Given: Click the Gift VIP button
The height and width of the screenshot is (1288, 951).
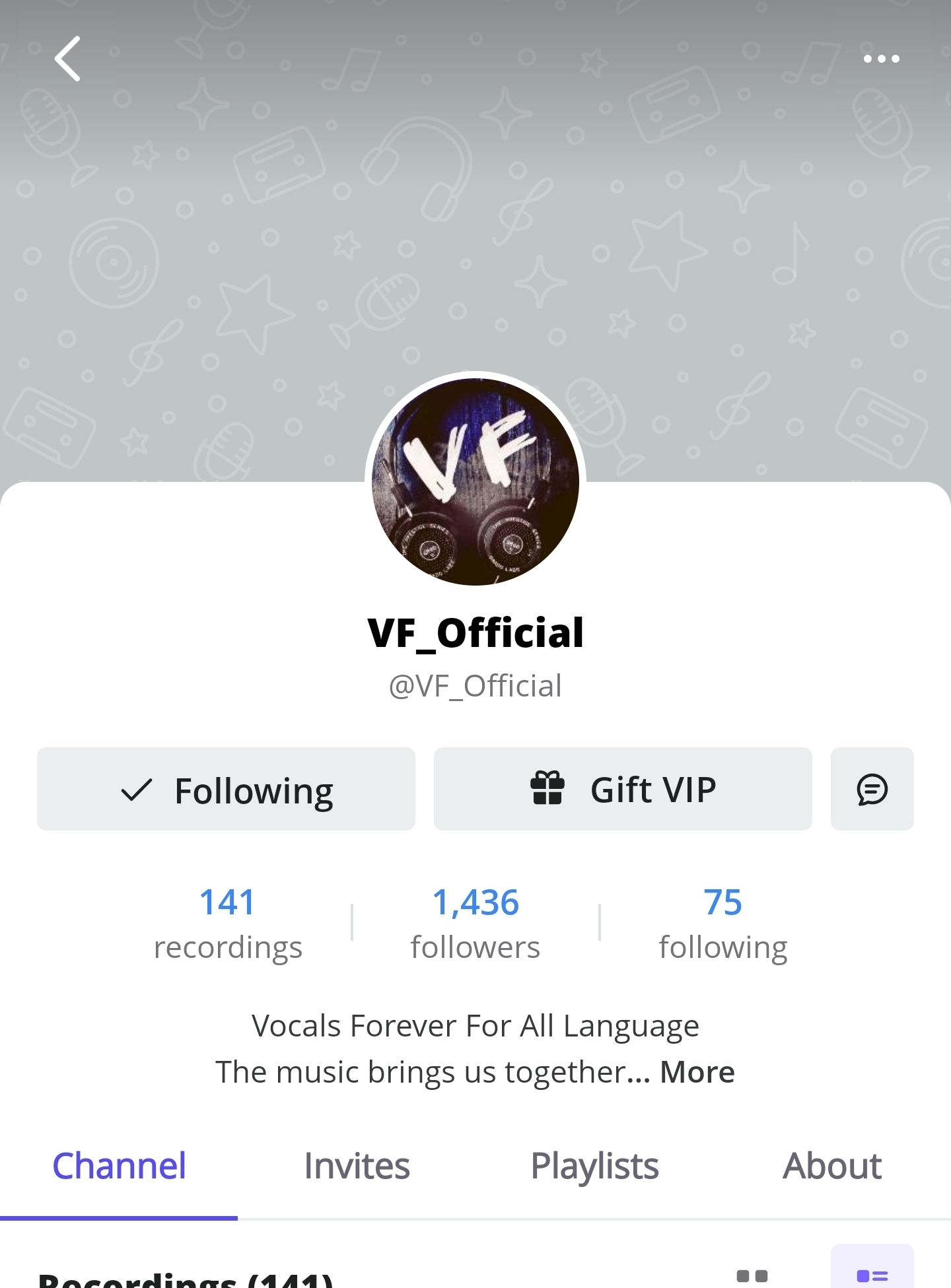Looking at the screenshot, I should [x=623, y=789].
